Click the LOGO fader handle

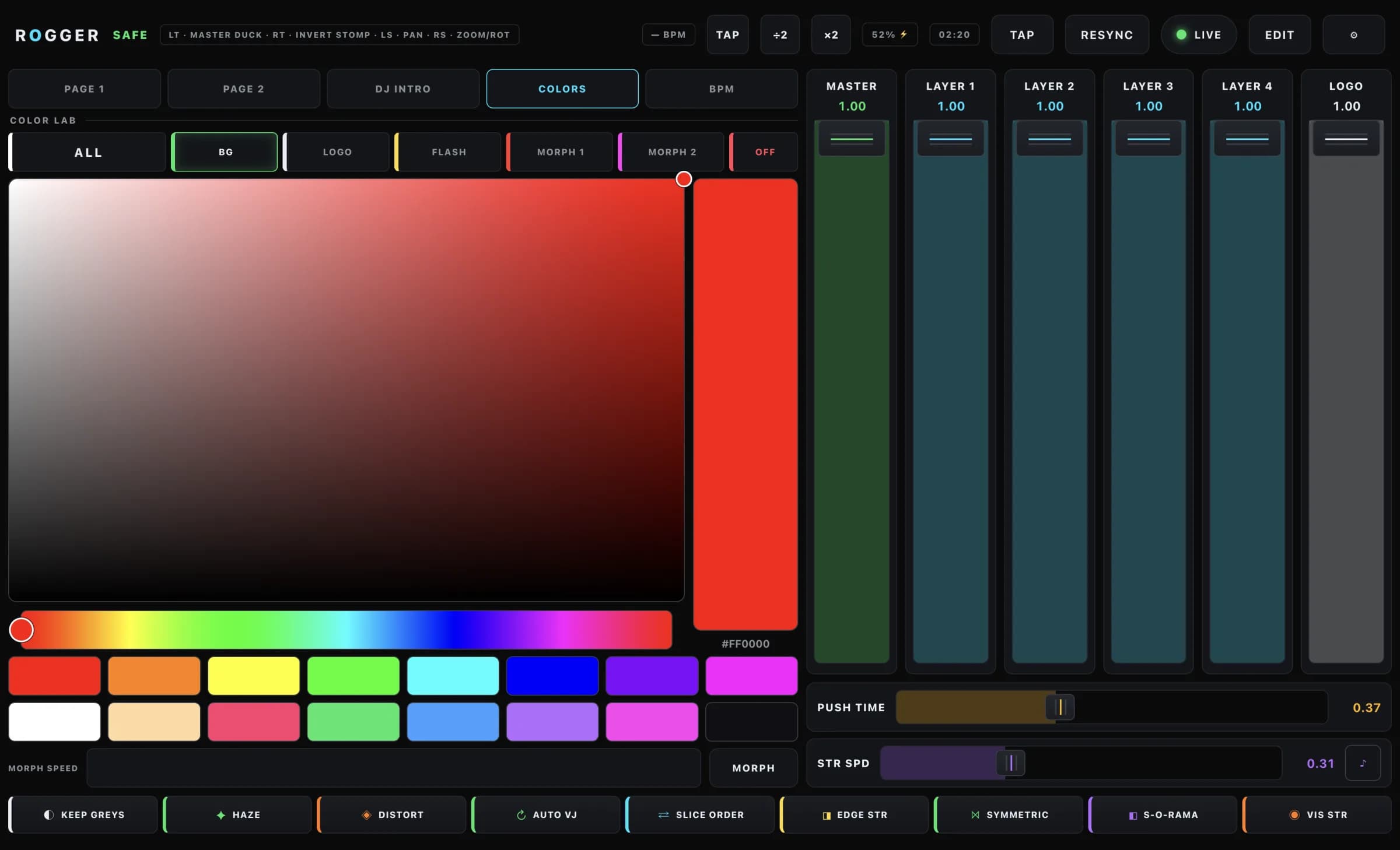(x=1346, y=139)
